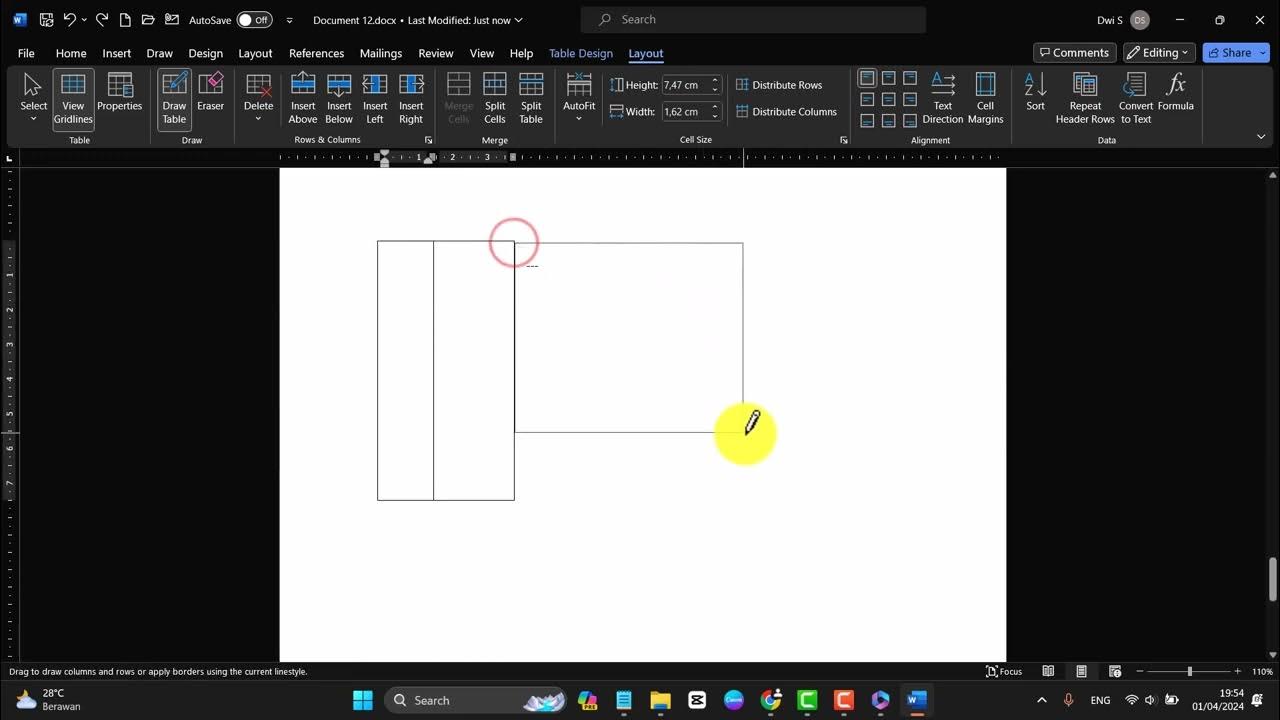Click the zoom slider handle

(1189, 671)
